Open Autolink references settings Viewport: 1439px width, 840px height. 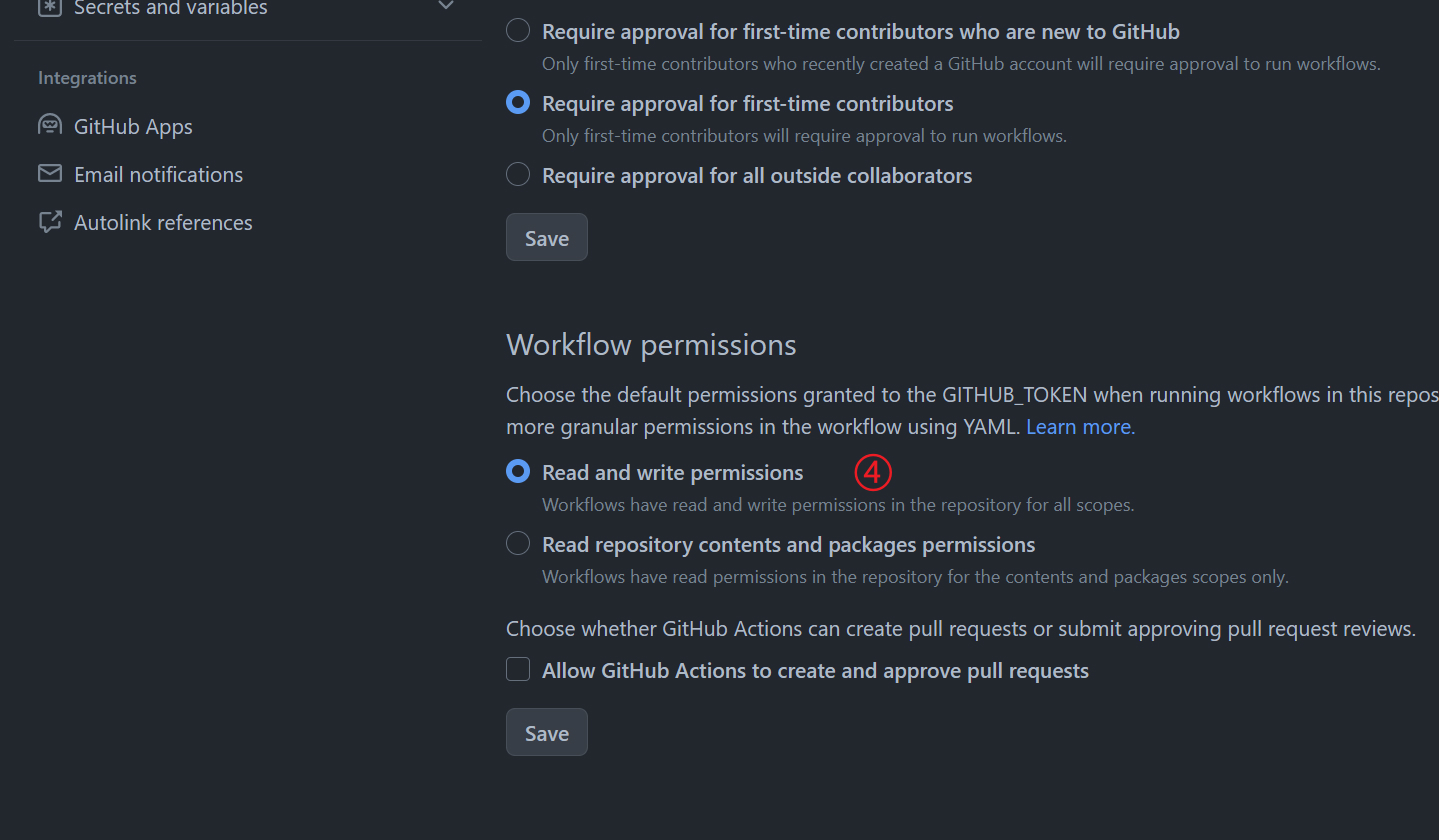click(x=163, y=222)
